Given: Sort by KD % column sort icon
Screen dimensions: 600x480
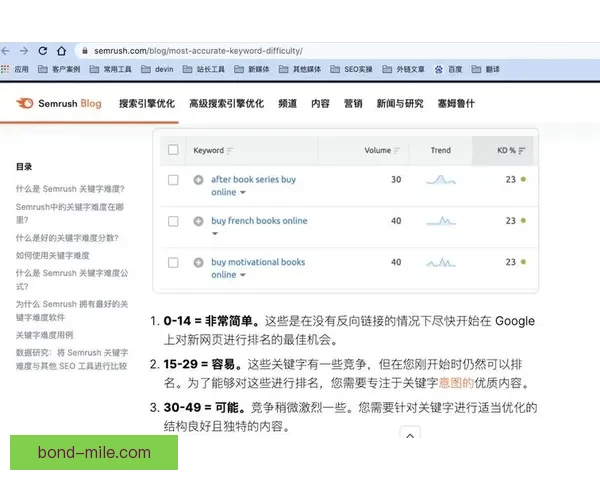Looking at the screenshot, I should [x=522, y=150].
